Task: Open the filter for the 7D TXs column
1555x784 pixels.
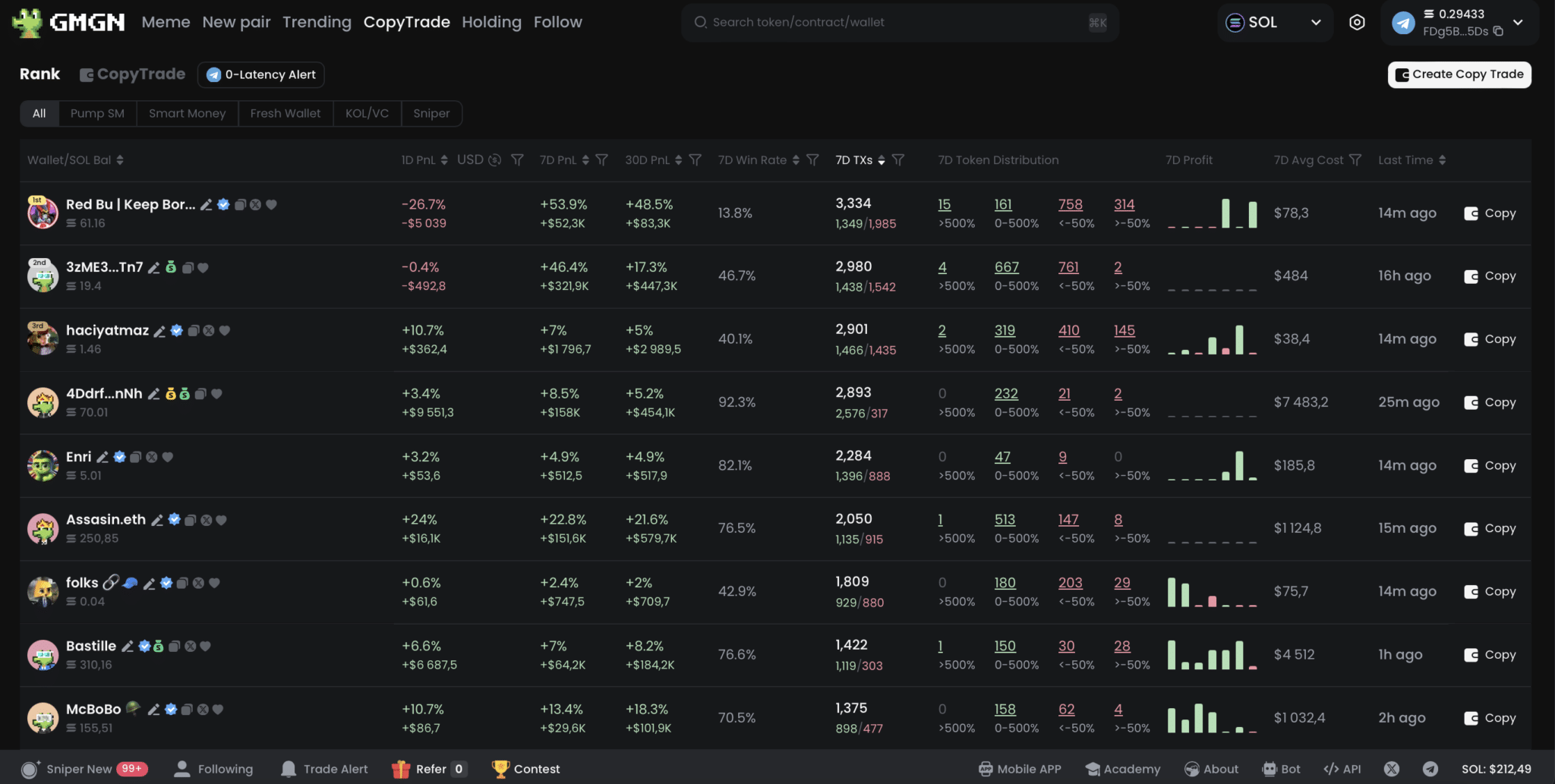Action: (x=898, y=160)
